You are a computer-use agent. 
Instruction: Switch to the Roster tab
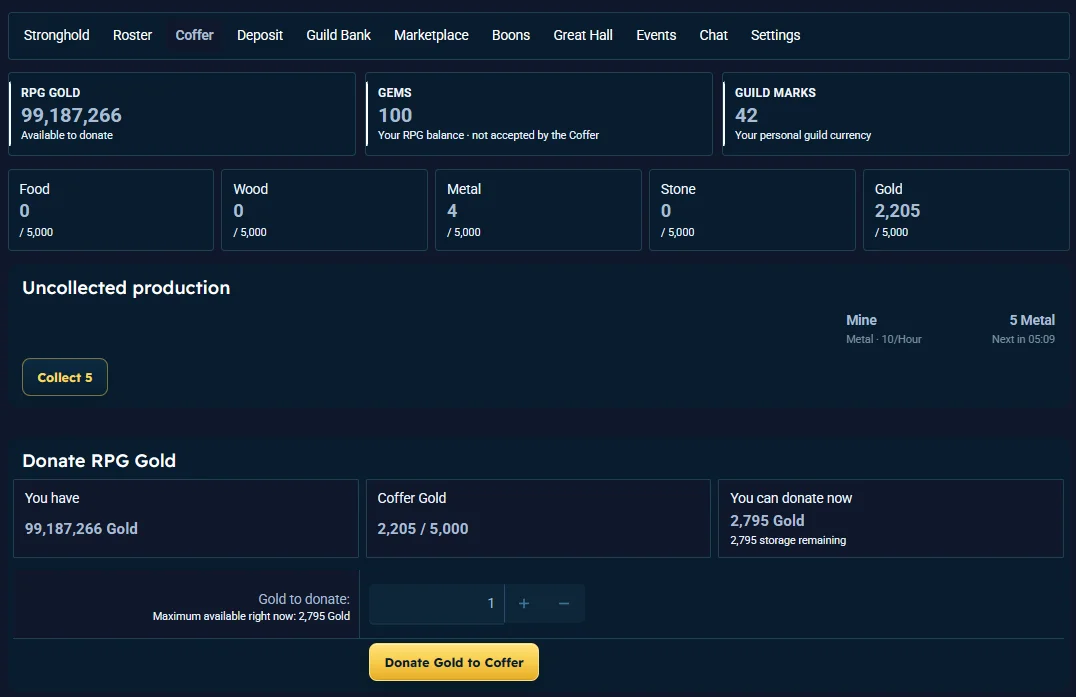click(132, 35)
